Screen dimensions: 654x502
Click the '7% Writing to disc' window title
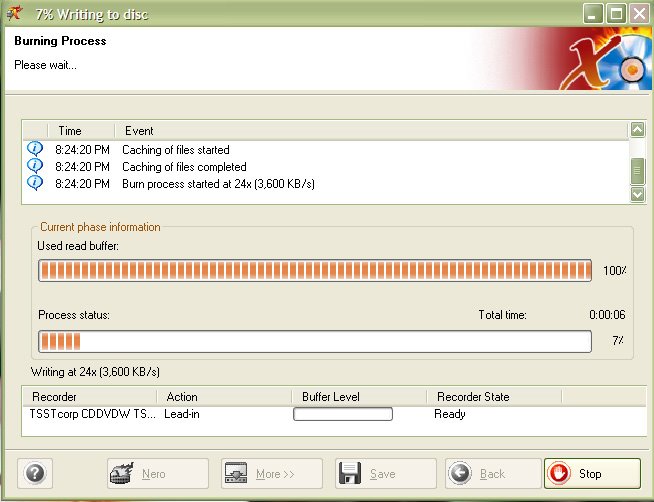(x=92, y=15)
